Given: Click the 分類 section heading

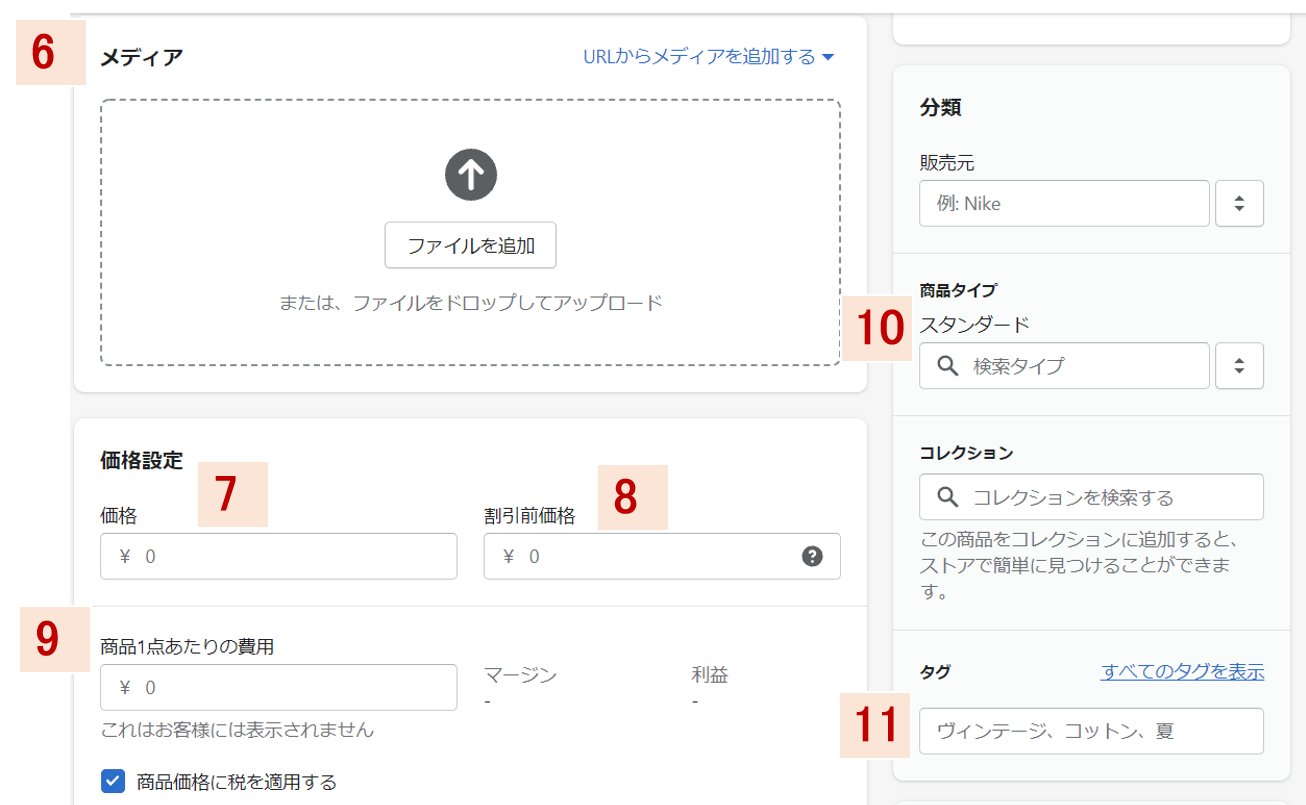Looking at the screenshot, I should pos(939,108).
